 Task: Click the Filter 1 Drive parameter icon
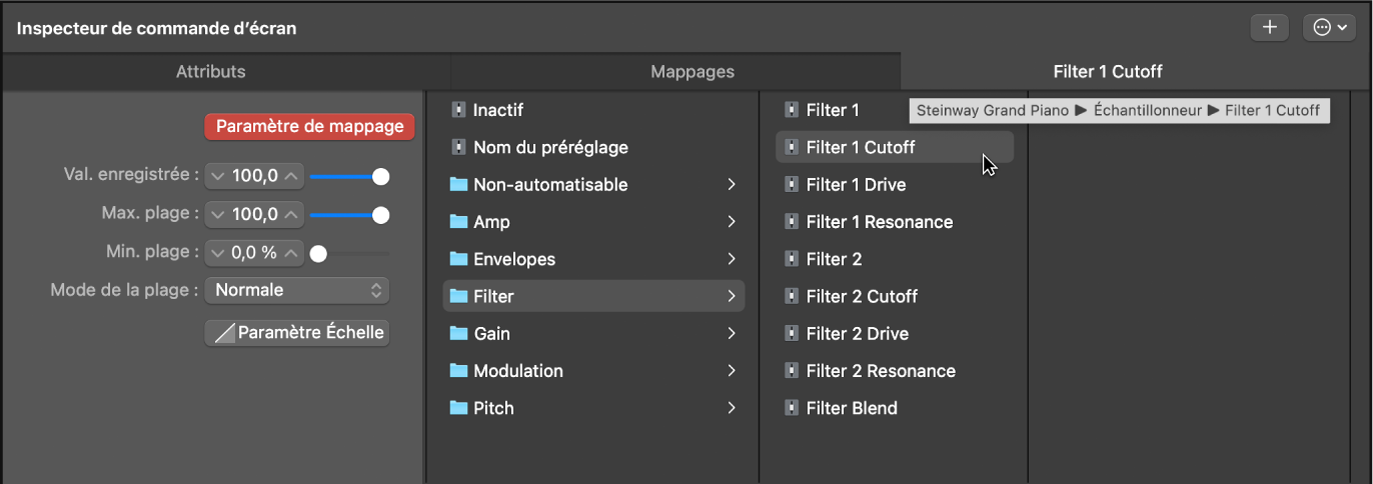[x=792, y=185]
